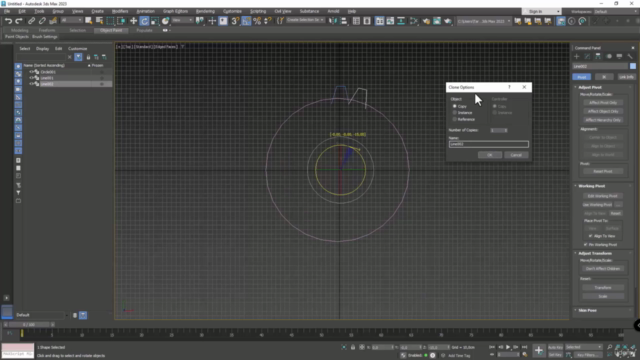Screen dimensions: 640x360
Task: Open the project path dropdown in toolbar
Action: [x=484, y=21]
